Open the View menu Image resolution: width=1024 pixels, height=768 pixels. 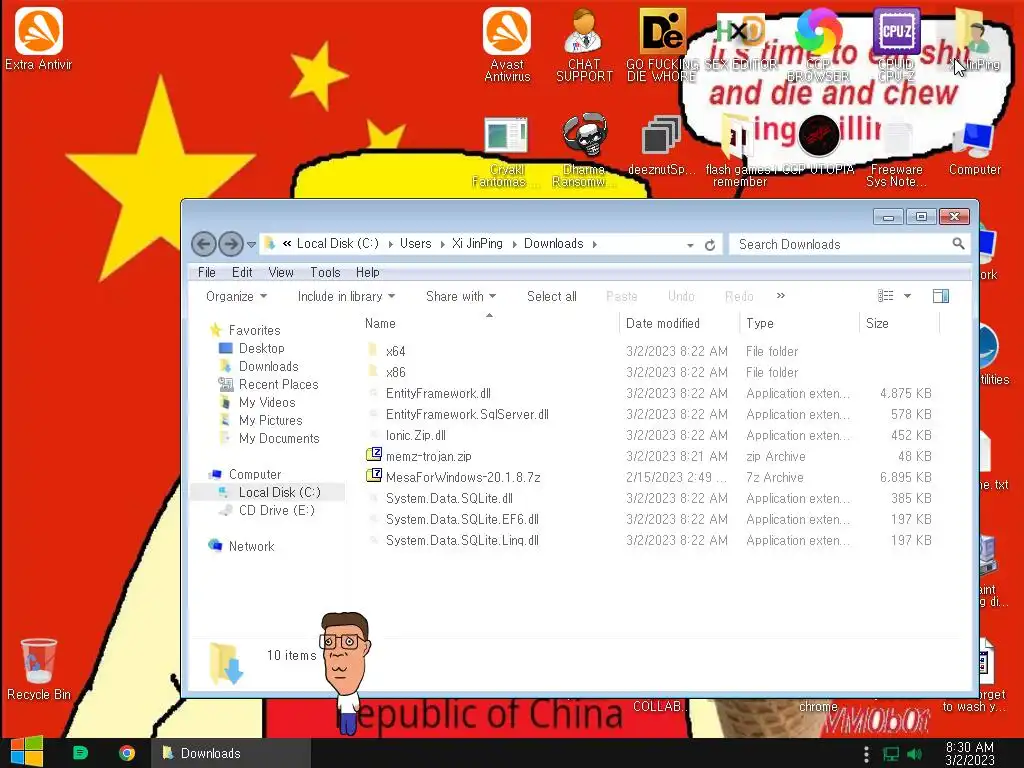pos(281,272)
